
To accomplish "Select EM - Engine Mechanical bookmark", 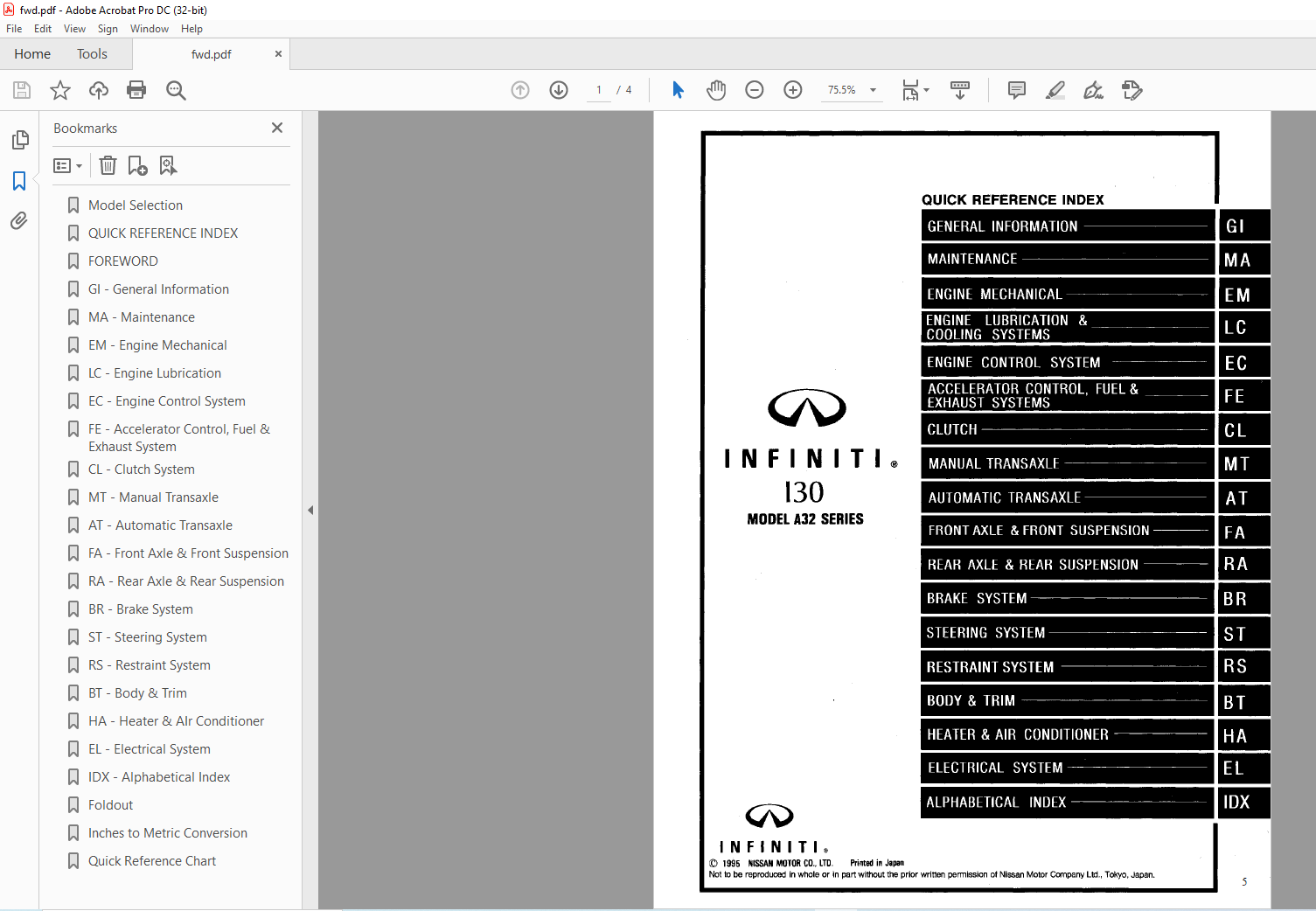I will (157, 345).
